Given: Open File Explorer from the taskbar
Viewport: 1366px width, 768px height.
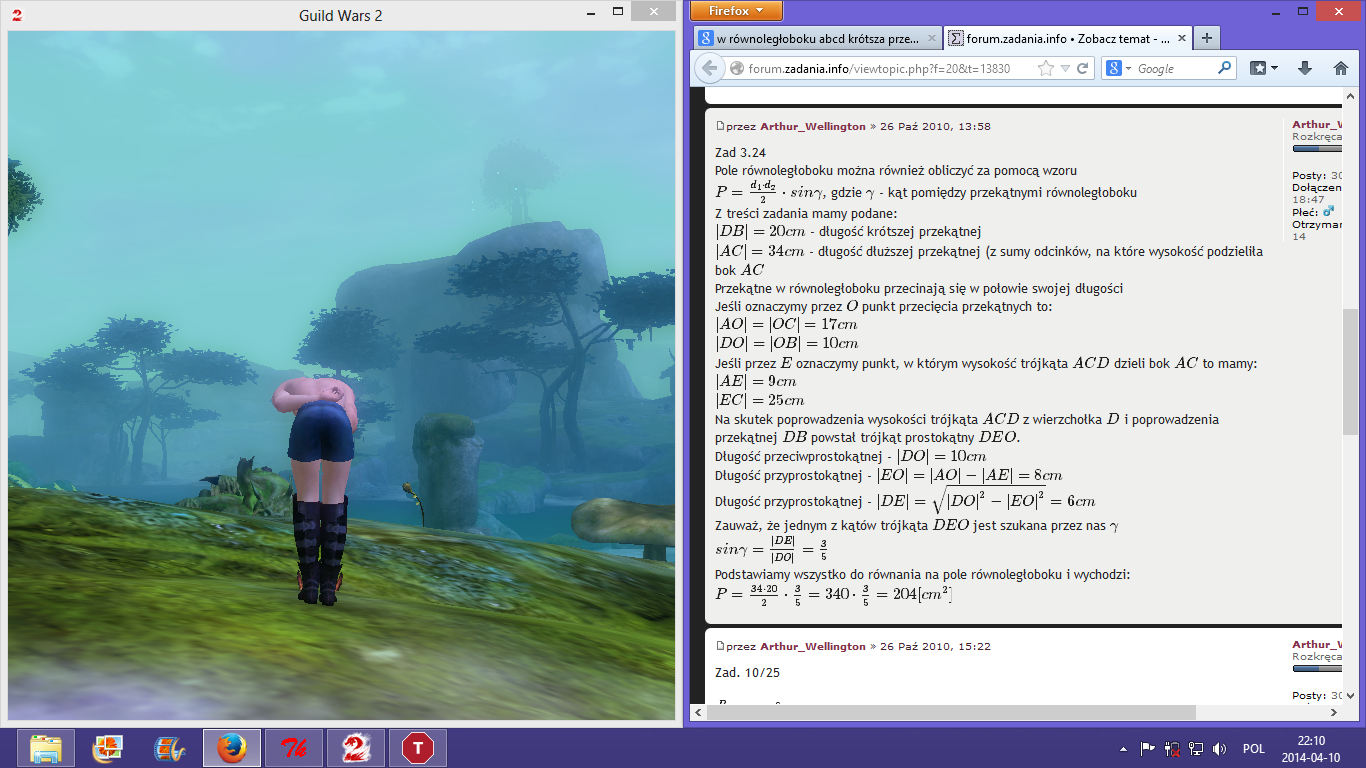Looking at the screenshot, I should click(46, 748).
